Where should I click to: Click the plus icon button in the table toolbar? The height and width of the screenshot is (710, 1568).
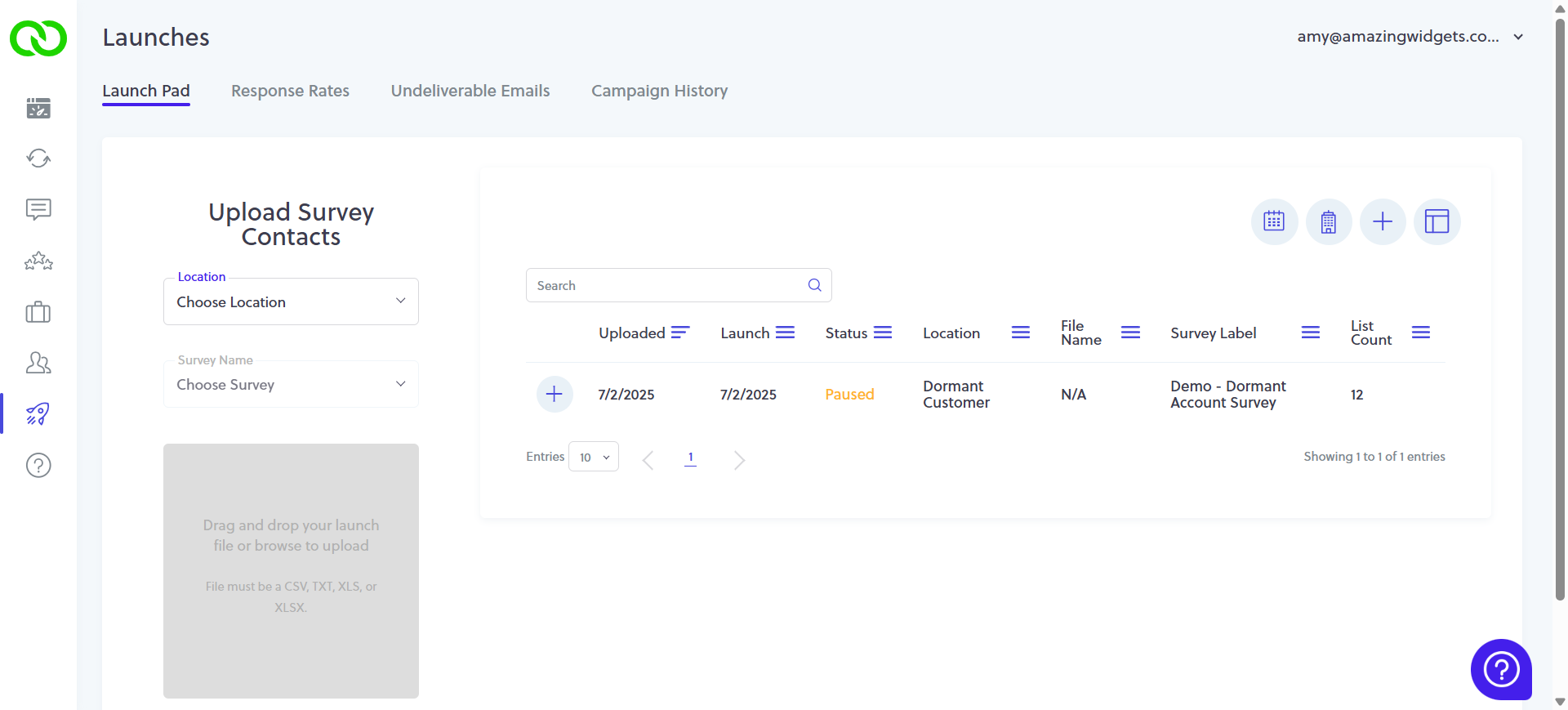1383,221
